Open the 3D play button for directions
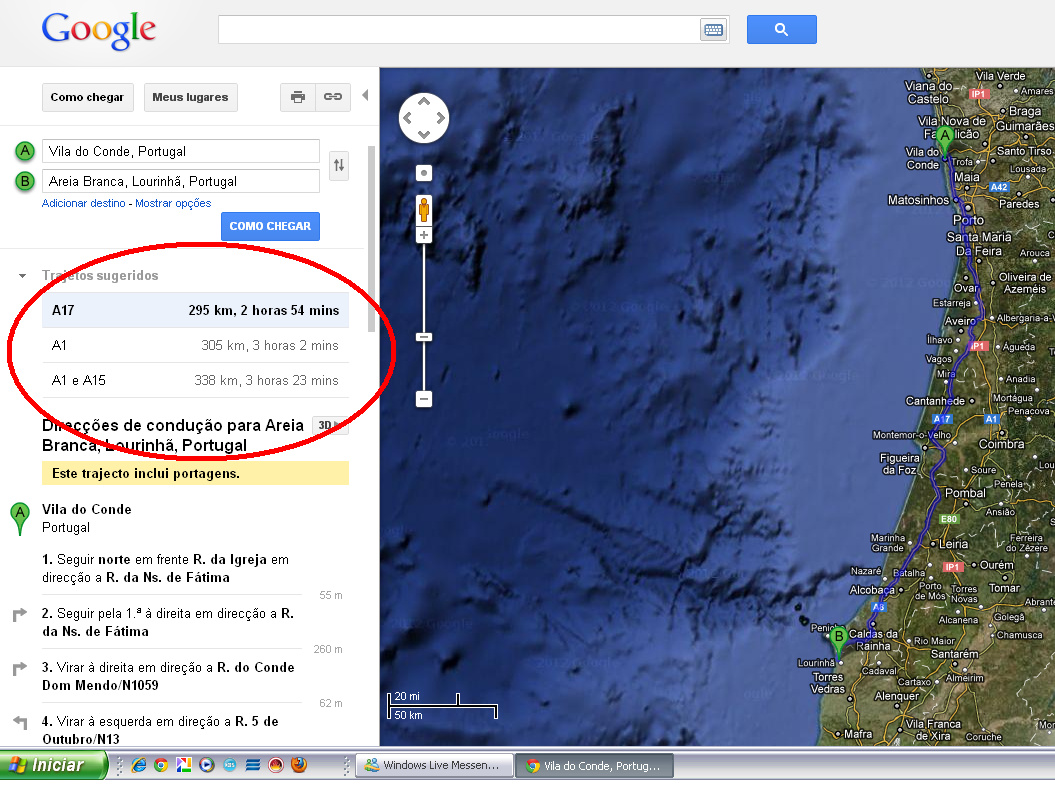 pyautogui.click(x=330, y=425)
